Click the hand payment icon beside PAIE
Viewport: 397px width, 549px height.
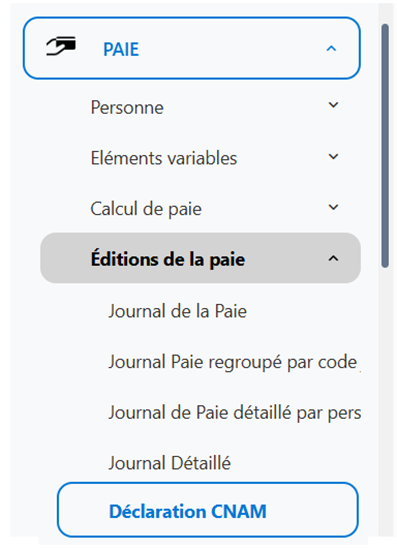pyautogui.click(x=61, y=46)
